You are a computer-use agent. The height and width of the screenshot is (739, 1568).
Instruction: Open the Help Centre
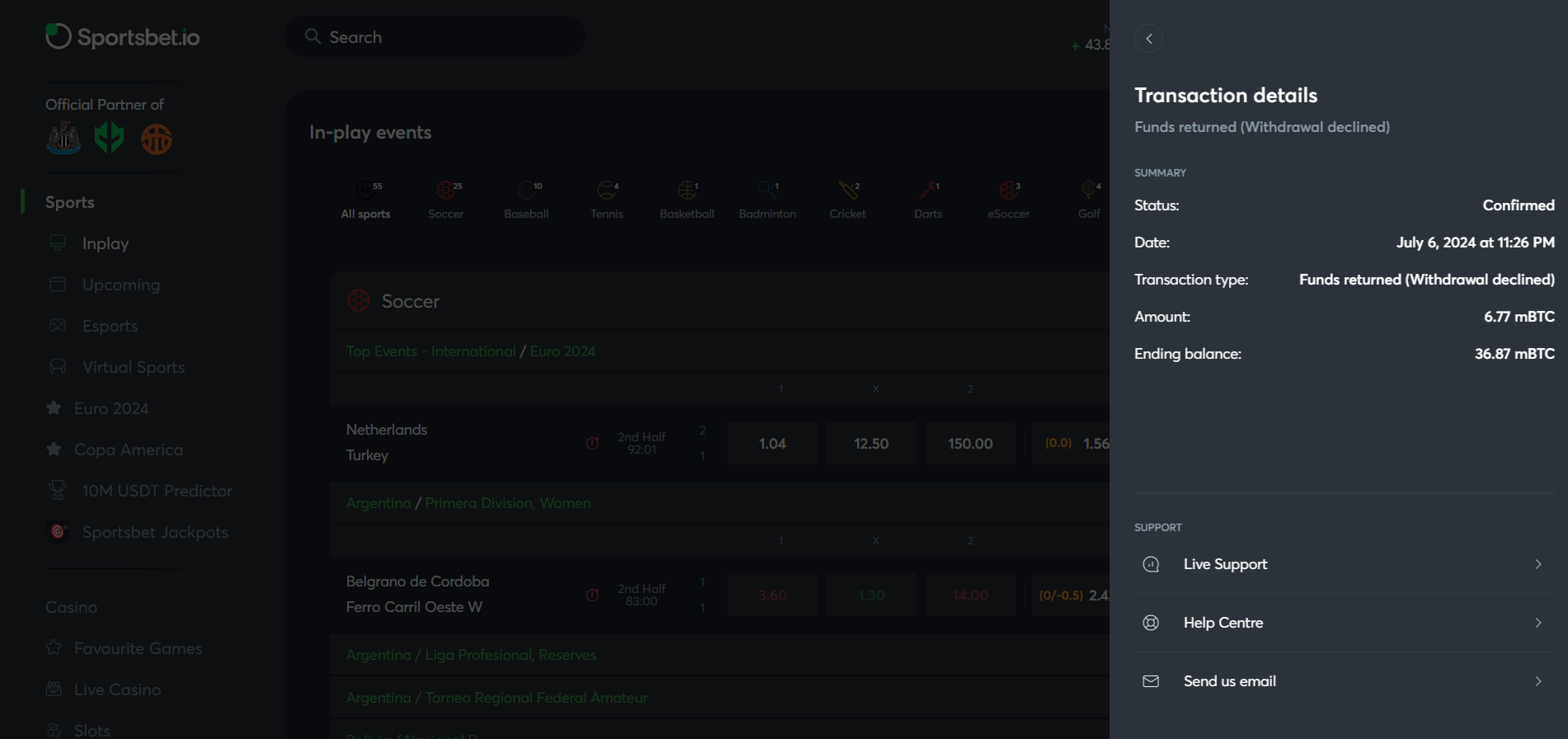click(x=1344, y=623)
